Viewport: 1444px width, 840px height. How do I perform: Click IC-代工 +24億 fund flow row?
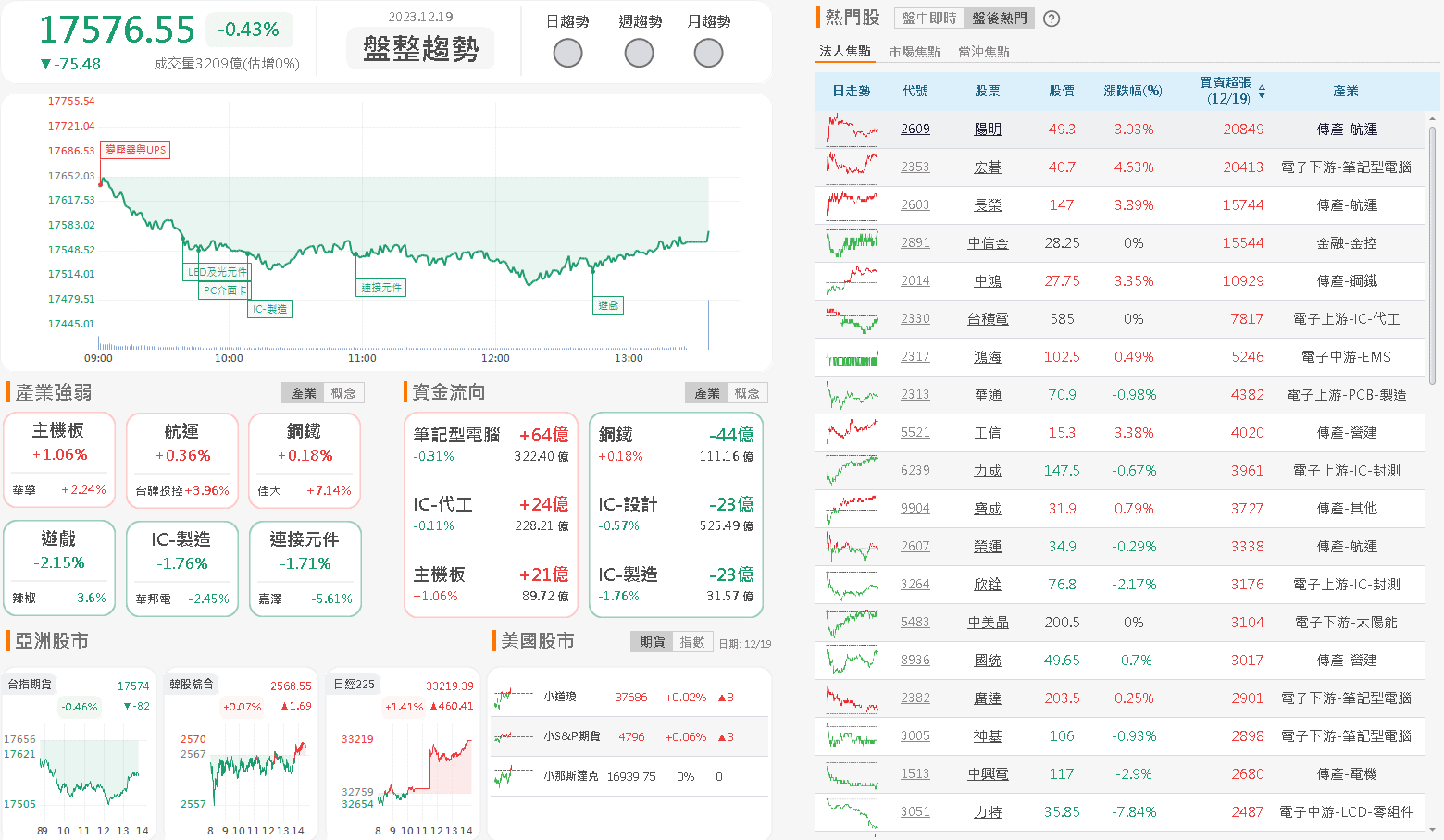(x=491, y=514)
